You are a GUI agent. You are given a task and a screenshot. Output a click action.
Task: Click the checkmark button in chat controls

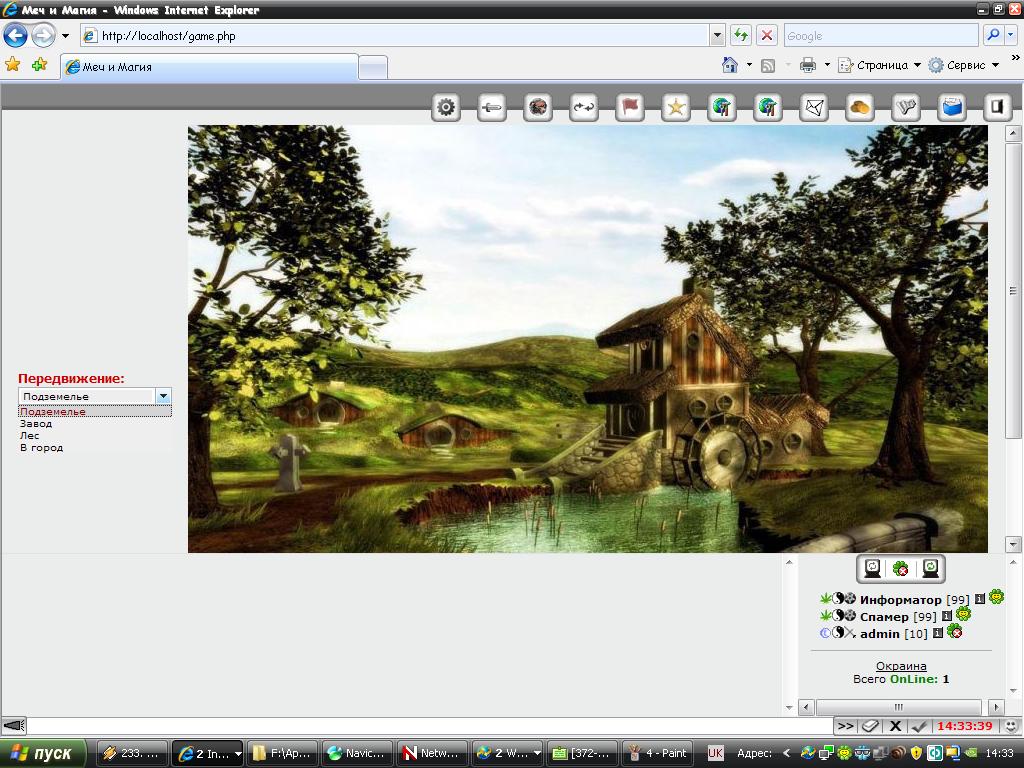point(920,726)
